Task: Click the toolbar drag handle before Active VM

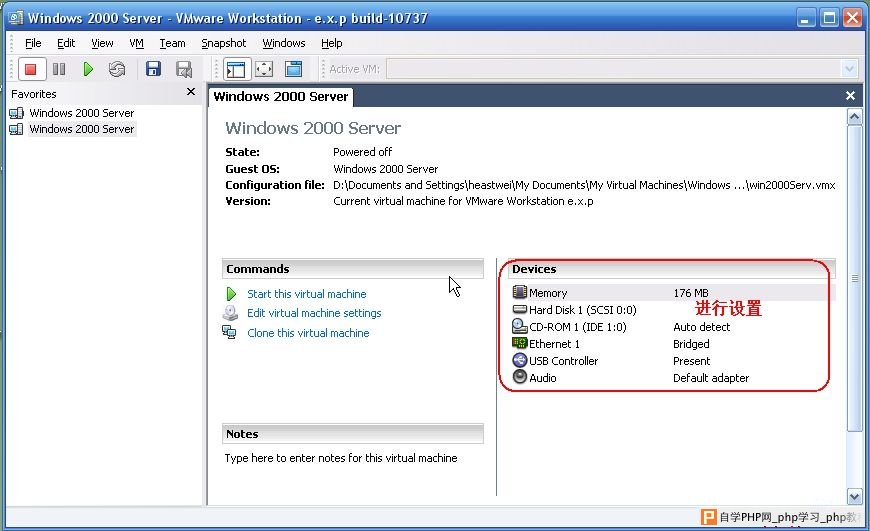Action: [323, 69]
